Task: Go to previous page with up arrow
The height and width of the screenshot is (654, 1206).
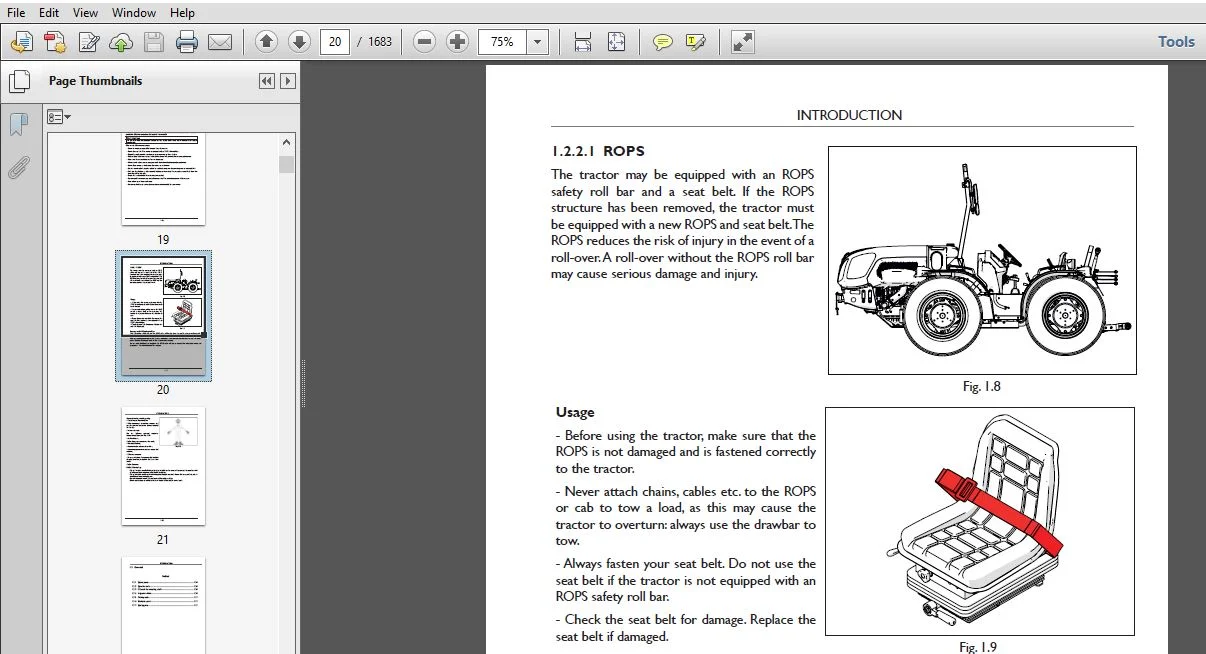Action: click(x=266, y=42)
